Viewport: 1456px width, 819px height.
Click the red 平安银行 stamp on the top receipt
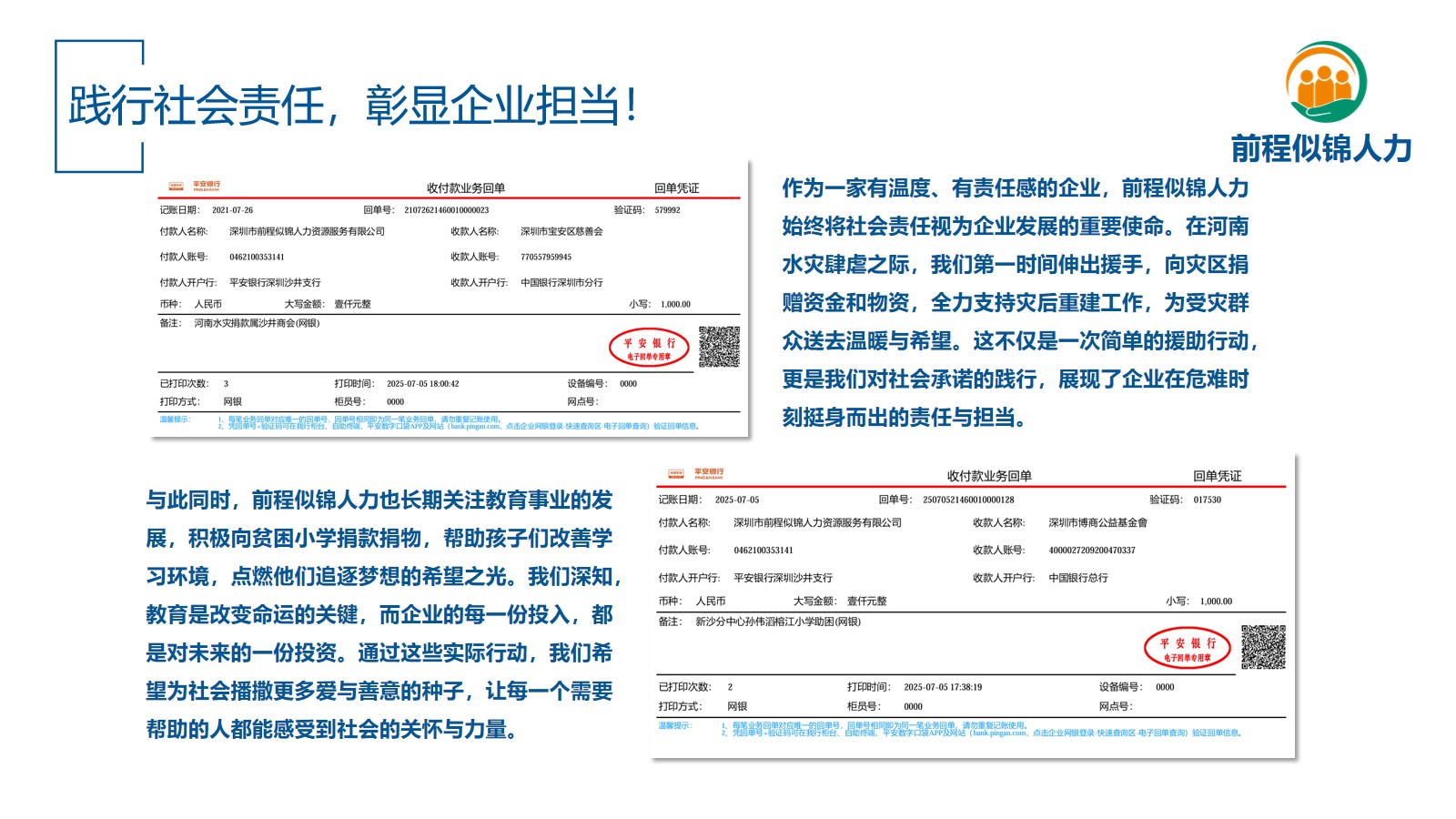[648, 348]
